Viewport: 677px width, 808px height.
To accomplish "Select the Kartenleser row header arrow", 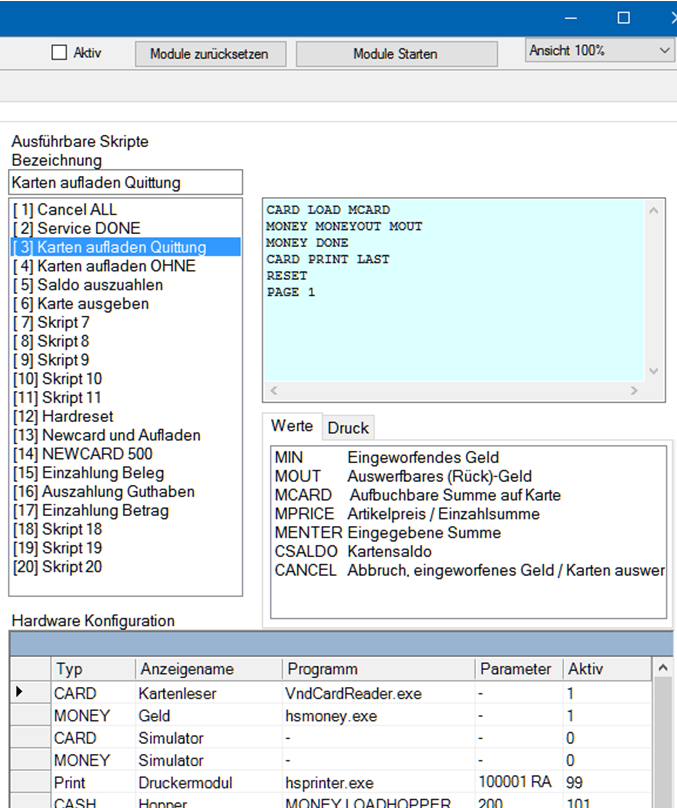I will (30, 692).
